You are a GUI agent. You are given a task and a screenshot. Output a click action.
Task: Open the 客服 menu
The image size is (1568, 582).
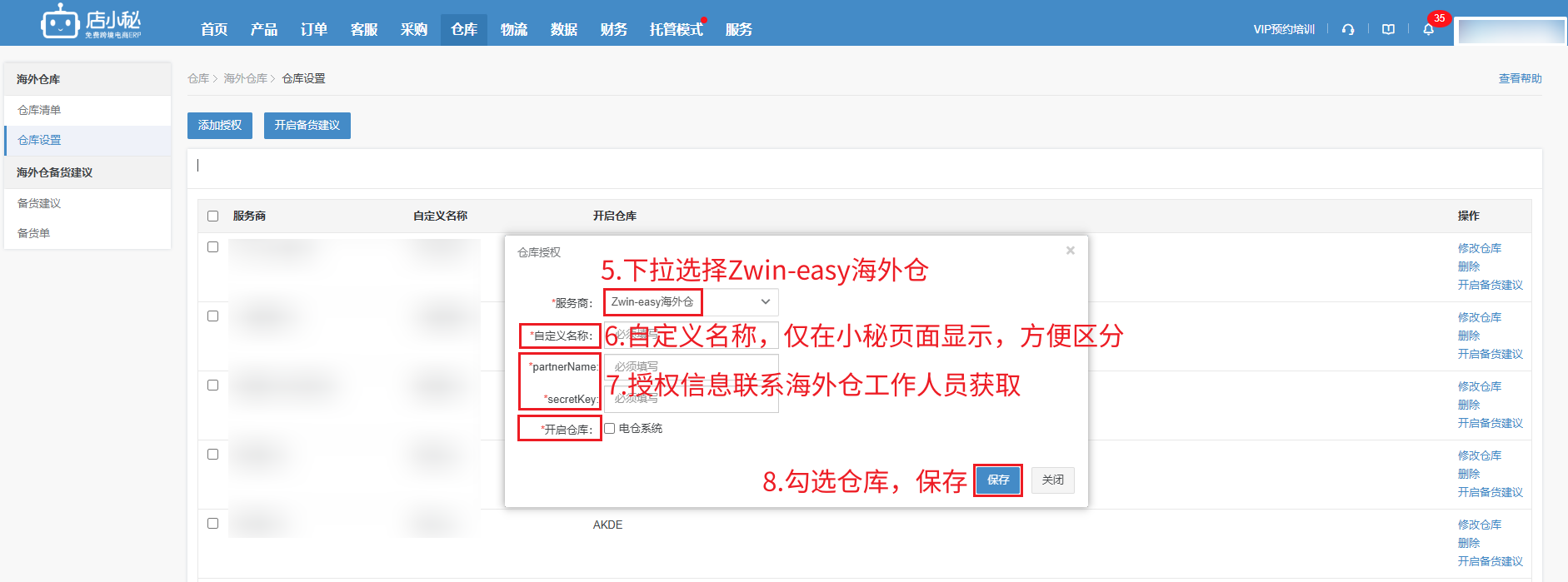click(364, 30)
